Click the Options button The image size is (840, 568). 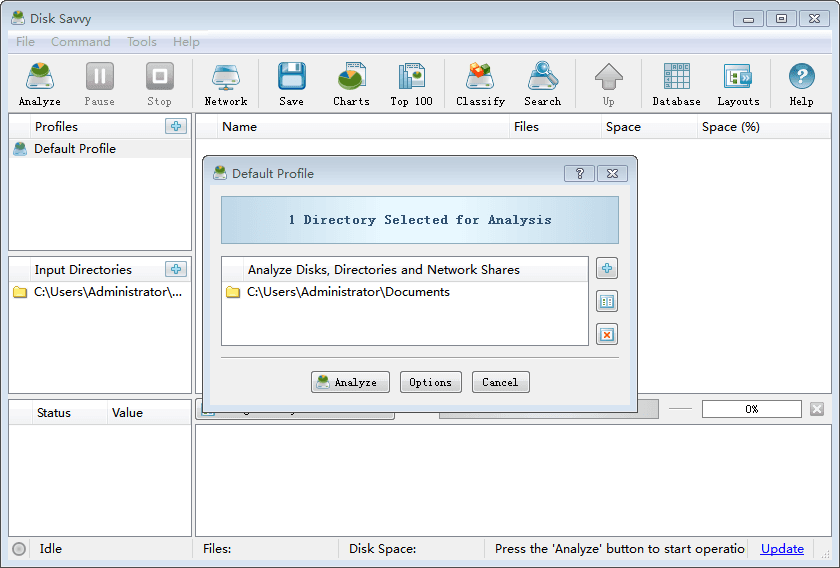[431, 382]
